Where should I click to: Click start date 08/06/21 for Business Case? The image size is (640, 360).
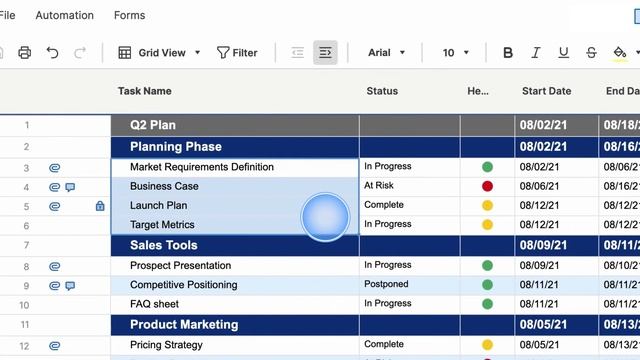557,187
